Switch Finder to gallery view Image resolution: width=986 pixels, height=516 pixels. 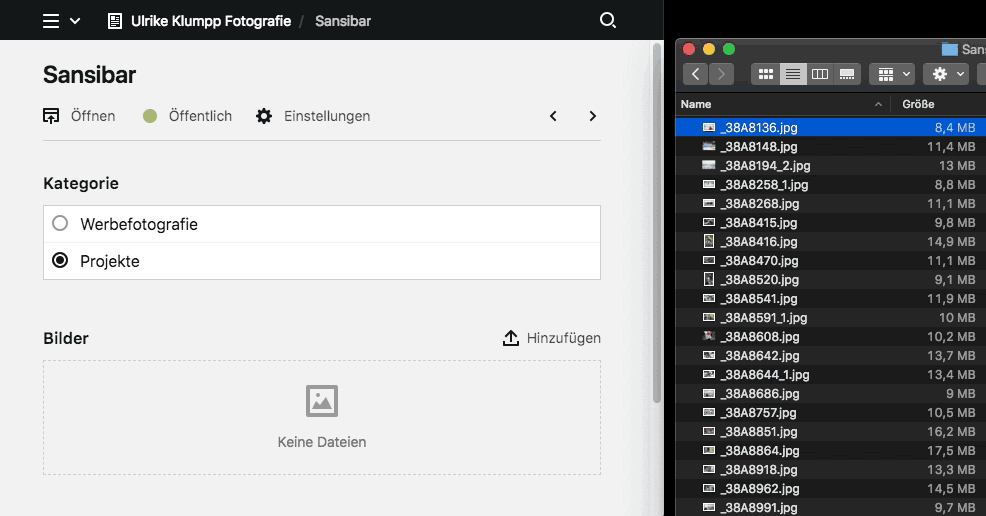tap(847, 74)
